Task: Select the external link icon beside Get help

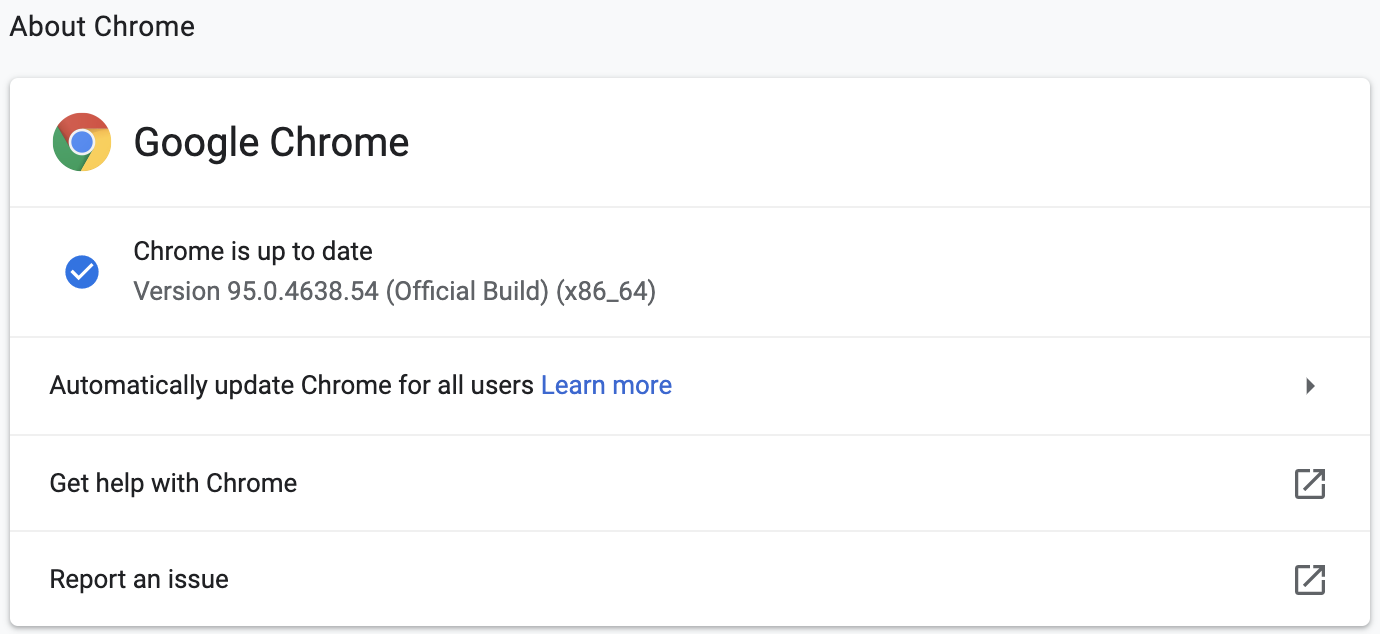Action: (x=1310, y=483)
